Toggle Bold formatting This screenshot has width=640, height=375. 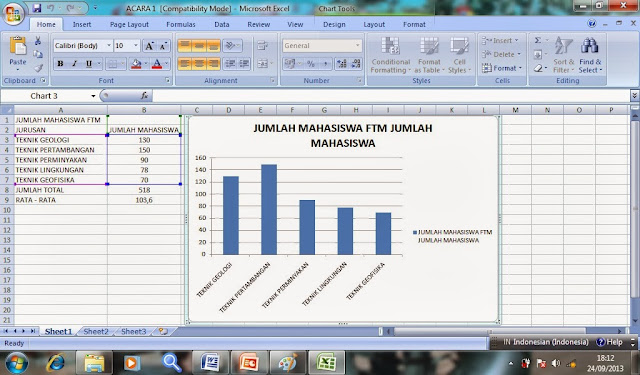click(60, 64)
